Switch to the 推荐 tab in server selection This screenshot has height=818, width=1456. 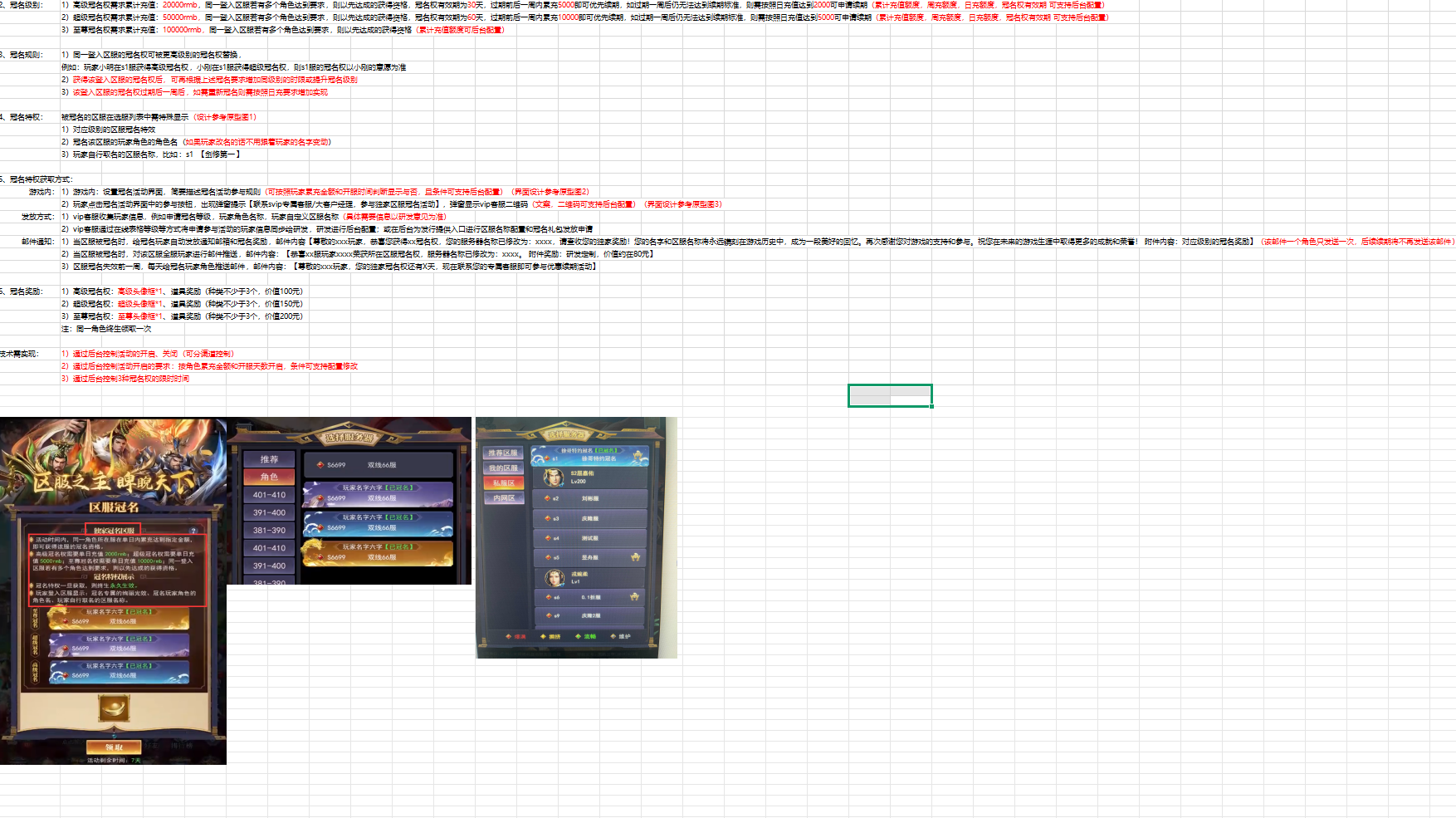pos(269,459)
